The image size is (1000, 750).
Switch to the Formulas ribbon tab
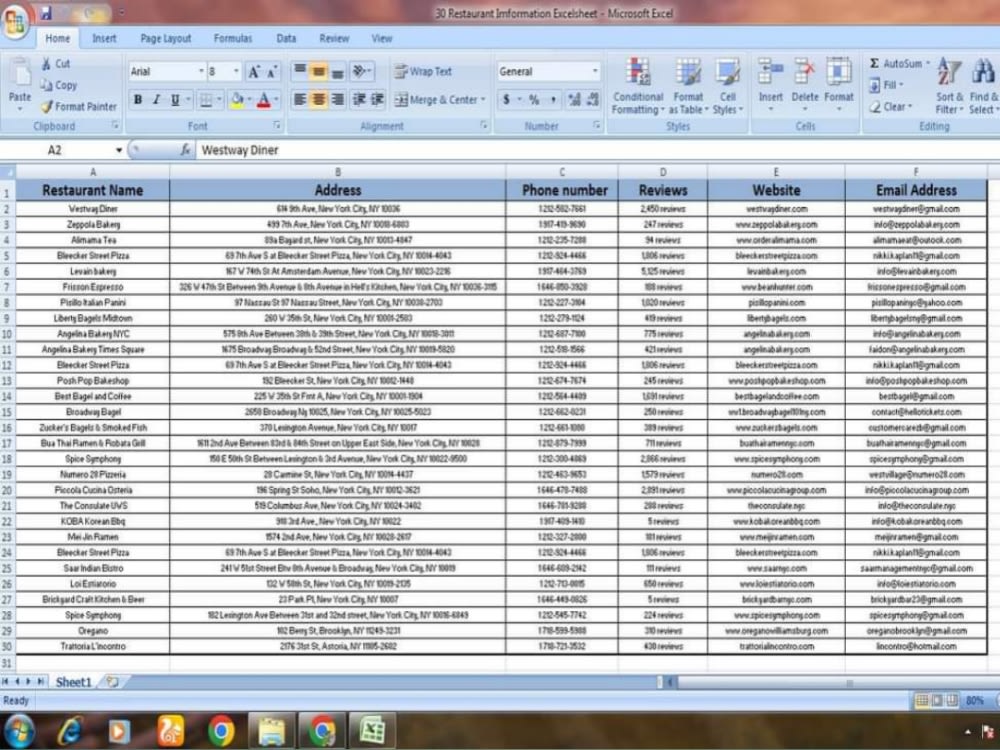(x=233, y=38)
